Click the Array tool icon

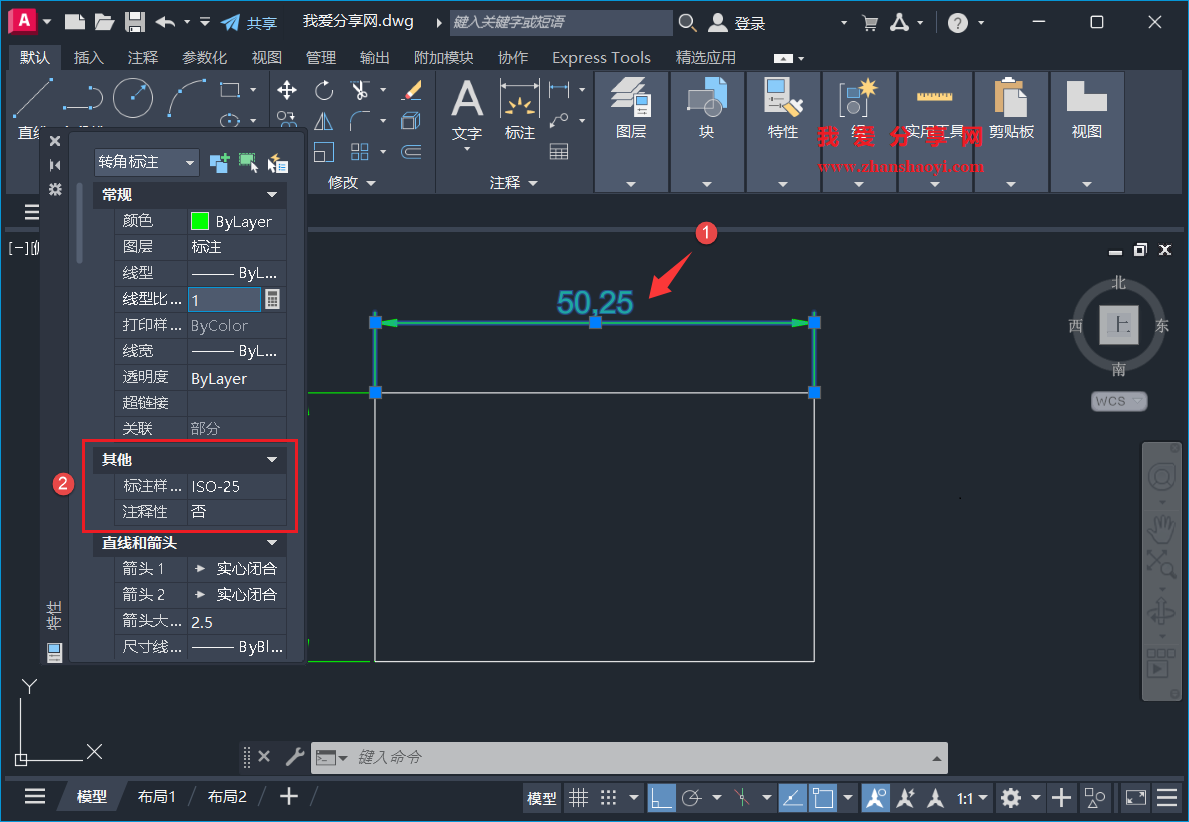[359, 152]
